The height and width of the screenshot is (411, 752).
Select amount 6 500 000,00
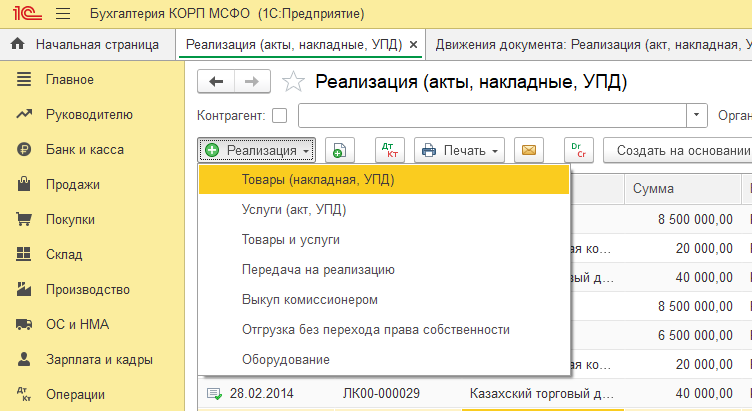click(x=695, y=335)
